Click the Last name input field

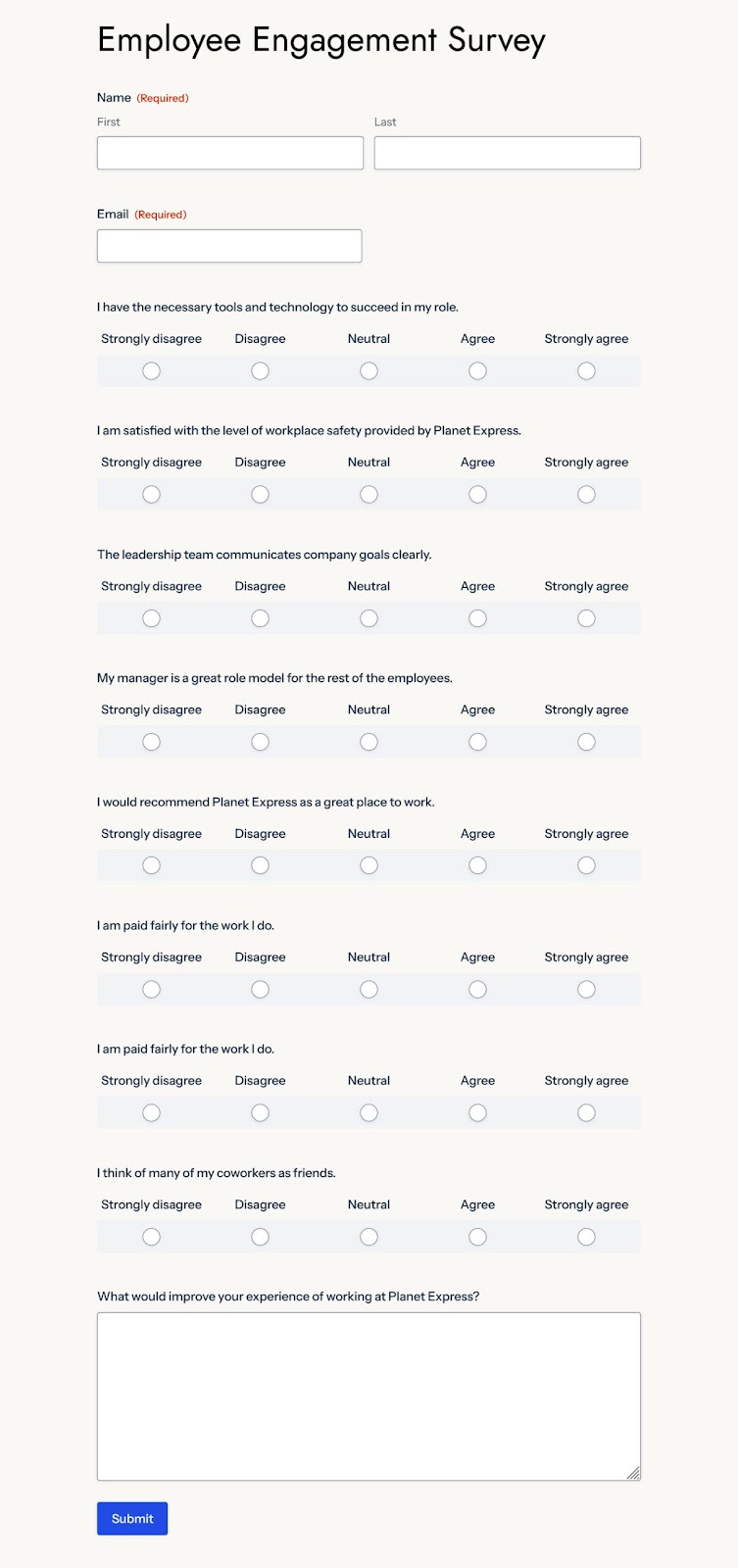(508, 153)
